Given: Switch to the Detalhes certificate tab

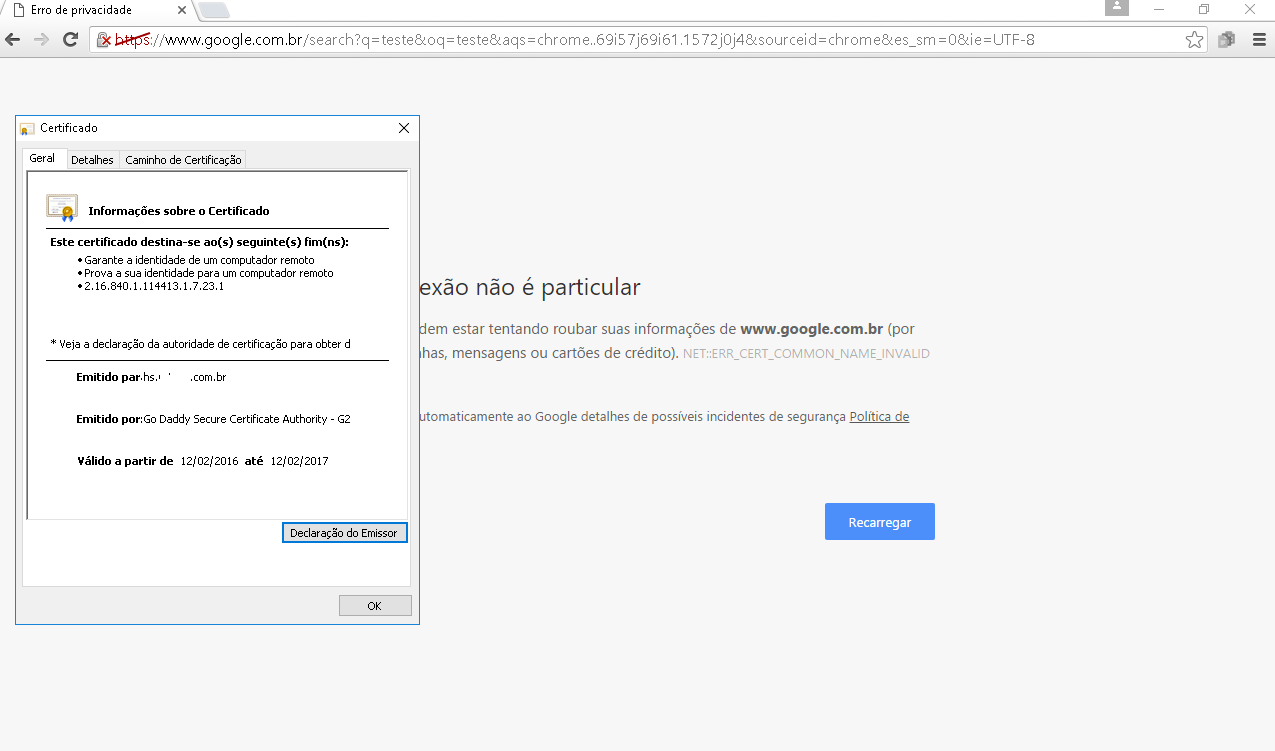Looking at the screenshot, I should pos(92,160).
